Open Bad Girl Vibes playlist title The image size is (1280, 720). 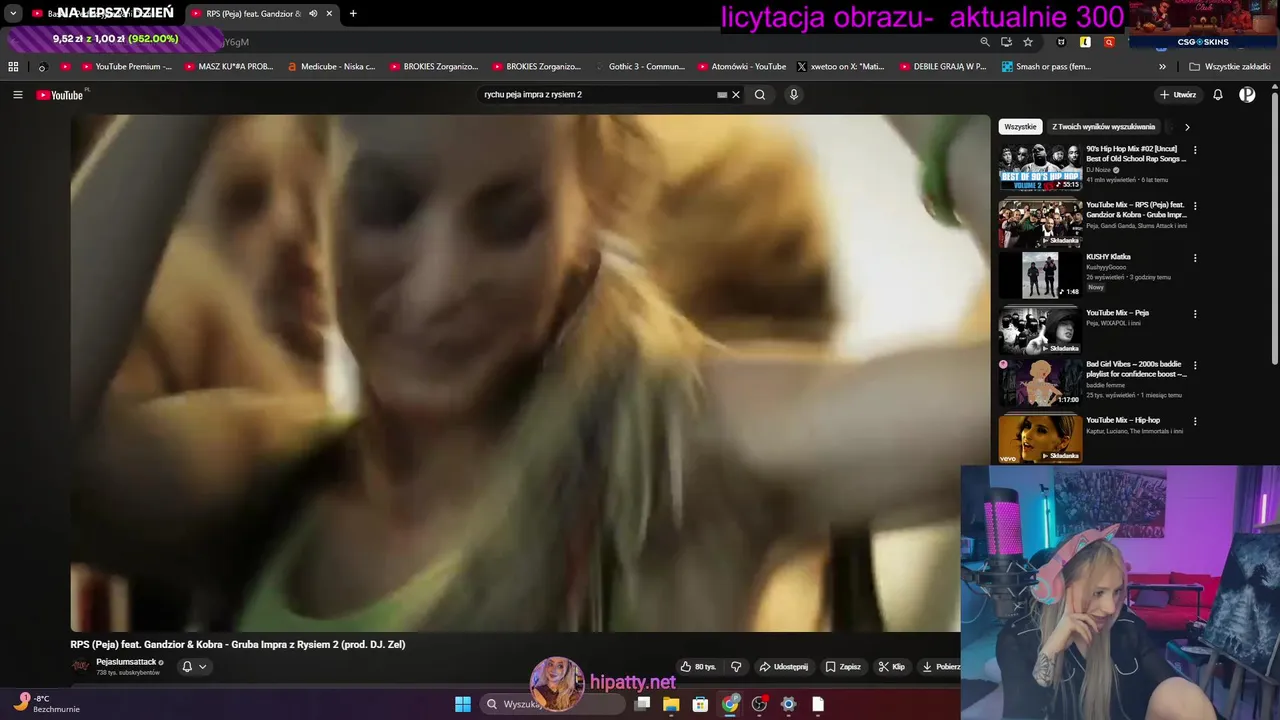tap(1136, 369)
